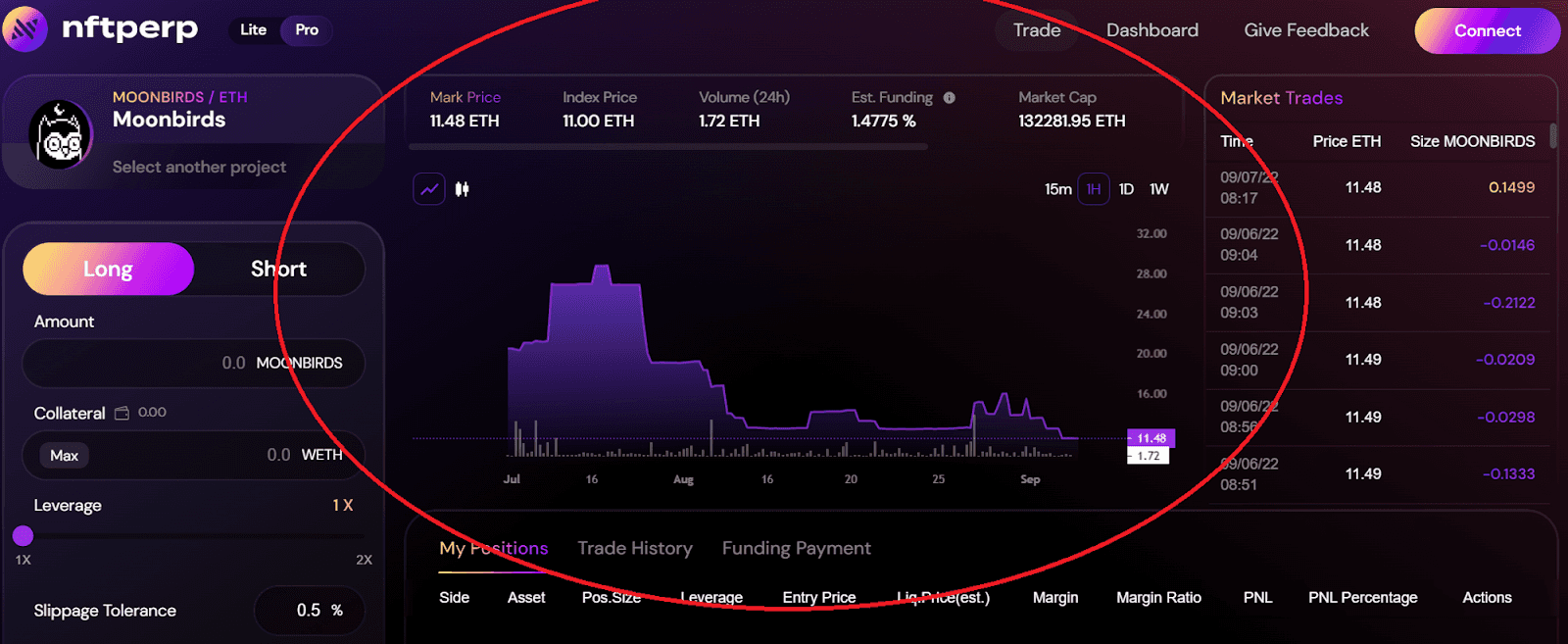
Task: Click the collateral wallet icon
Action: click(x=122, y=413)
